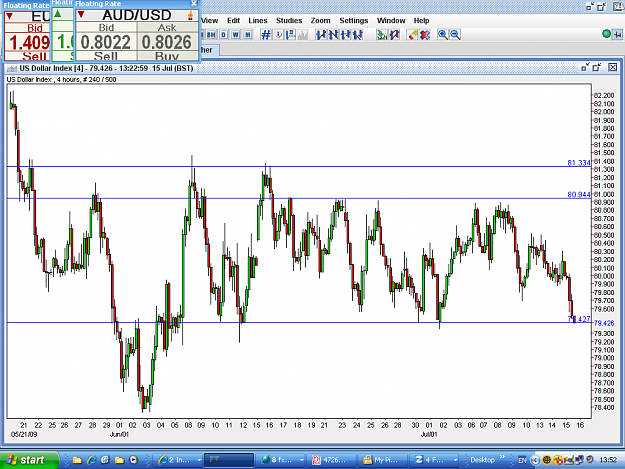Close the AUD/USD Floating Rate window
The height and width of the screenshot is (469, 625).
click(x=194, y=4)
